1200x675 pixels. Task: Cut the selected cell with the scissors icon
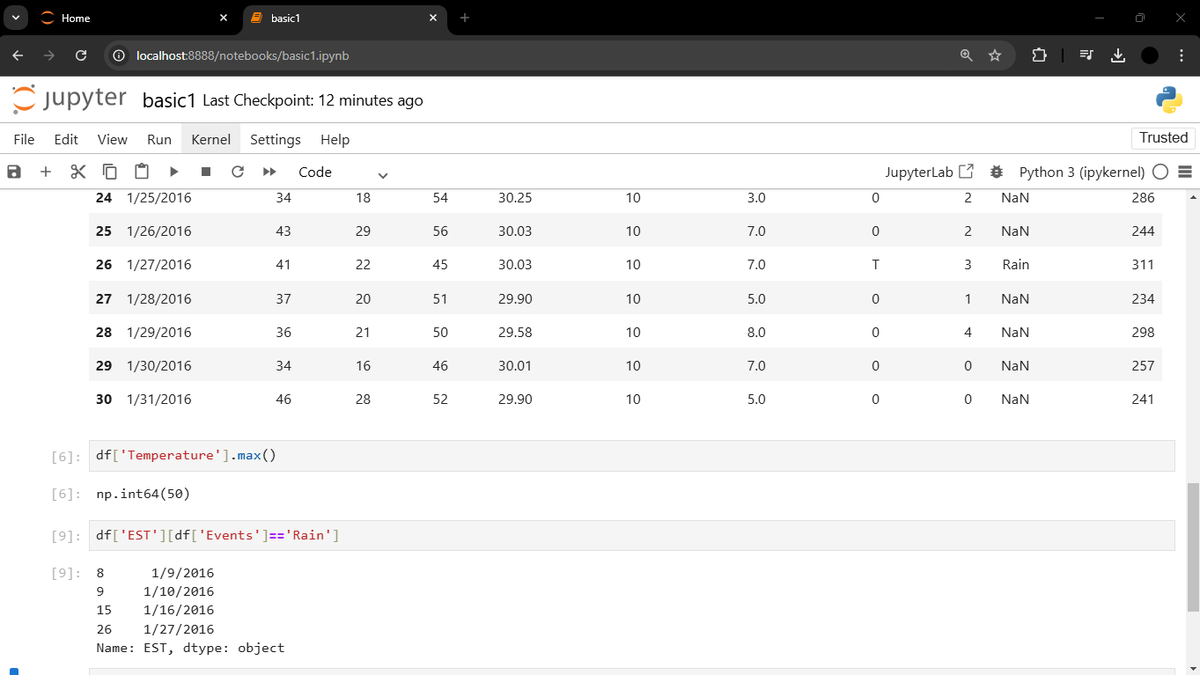coord(78,172)
